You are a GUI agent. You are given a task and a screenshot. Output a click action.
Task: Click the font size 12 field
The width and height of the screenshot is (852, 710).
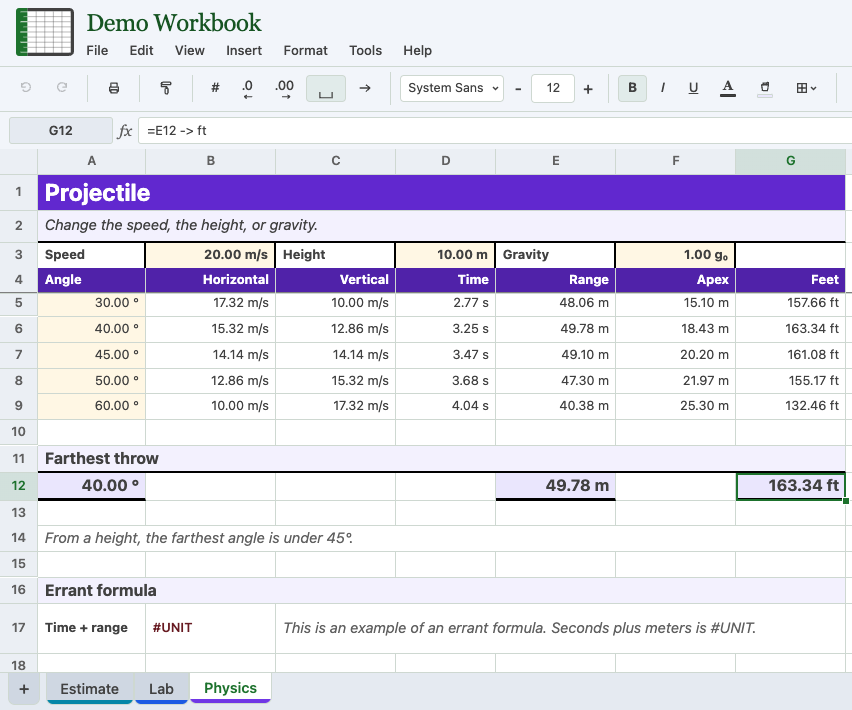point(553,88)
